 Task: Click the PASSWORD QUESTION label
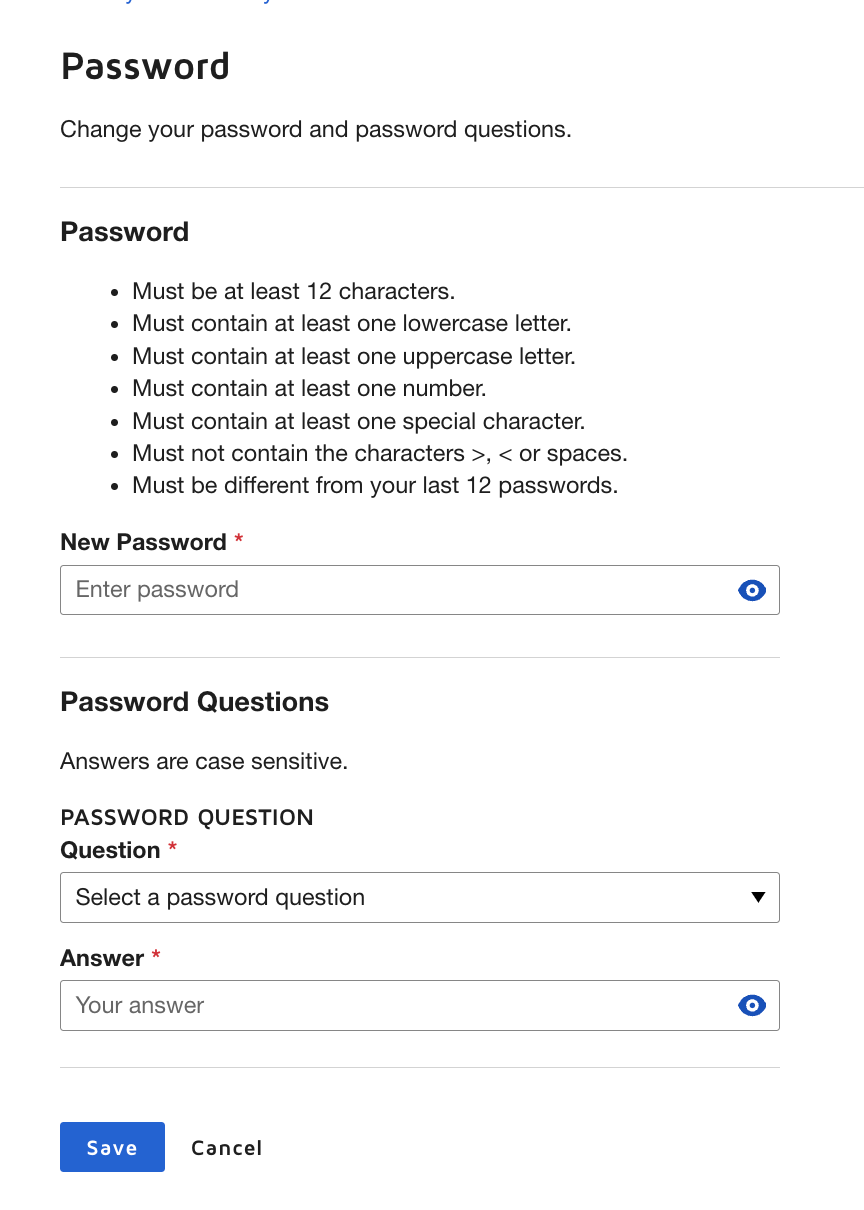pyautogui.click(x=187, y=817)
